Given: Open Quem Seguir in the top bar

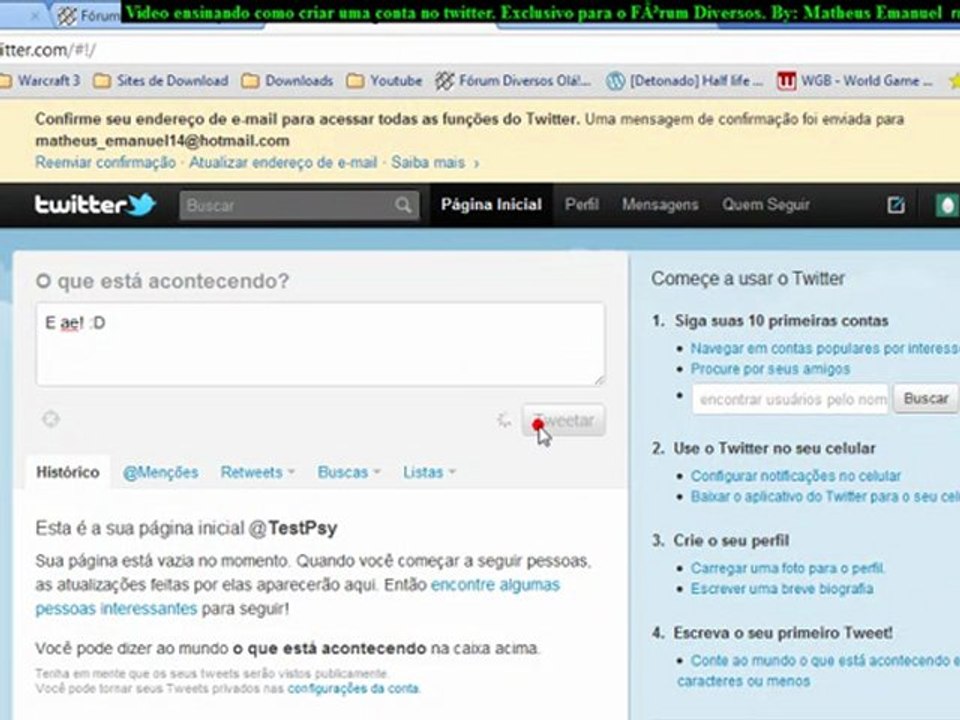Looking at the screenshot, I should [x=766, y=204].
